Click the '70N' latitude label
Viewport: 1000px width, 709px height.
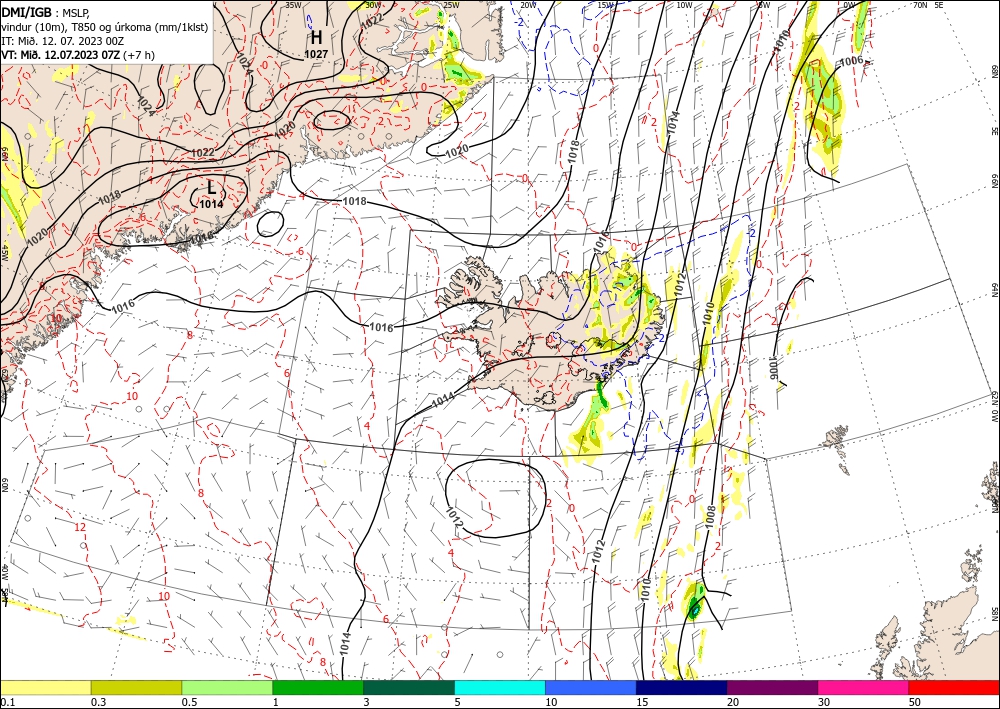pyautogui.click(x=920, y=5)
